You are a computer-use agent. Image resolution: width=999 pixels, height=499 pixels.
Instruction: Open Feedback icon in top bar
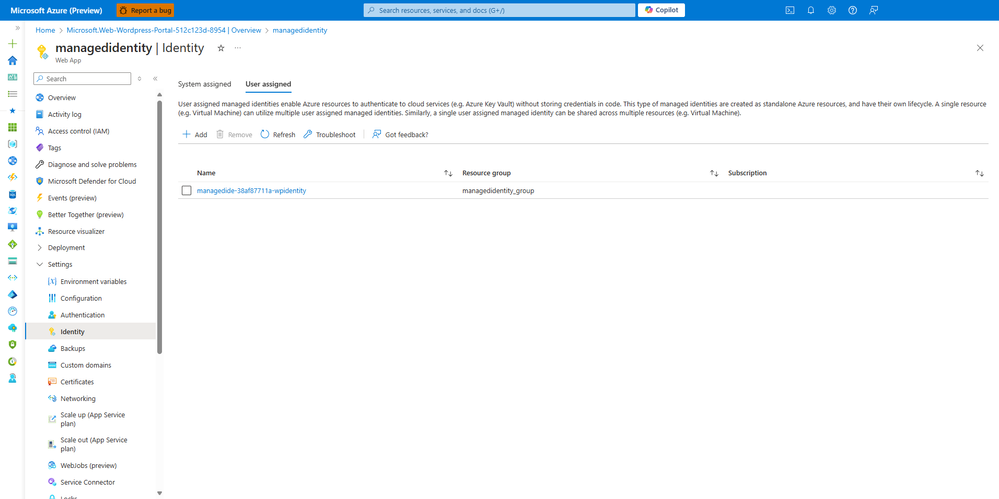coord(873,10)
